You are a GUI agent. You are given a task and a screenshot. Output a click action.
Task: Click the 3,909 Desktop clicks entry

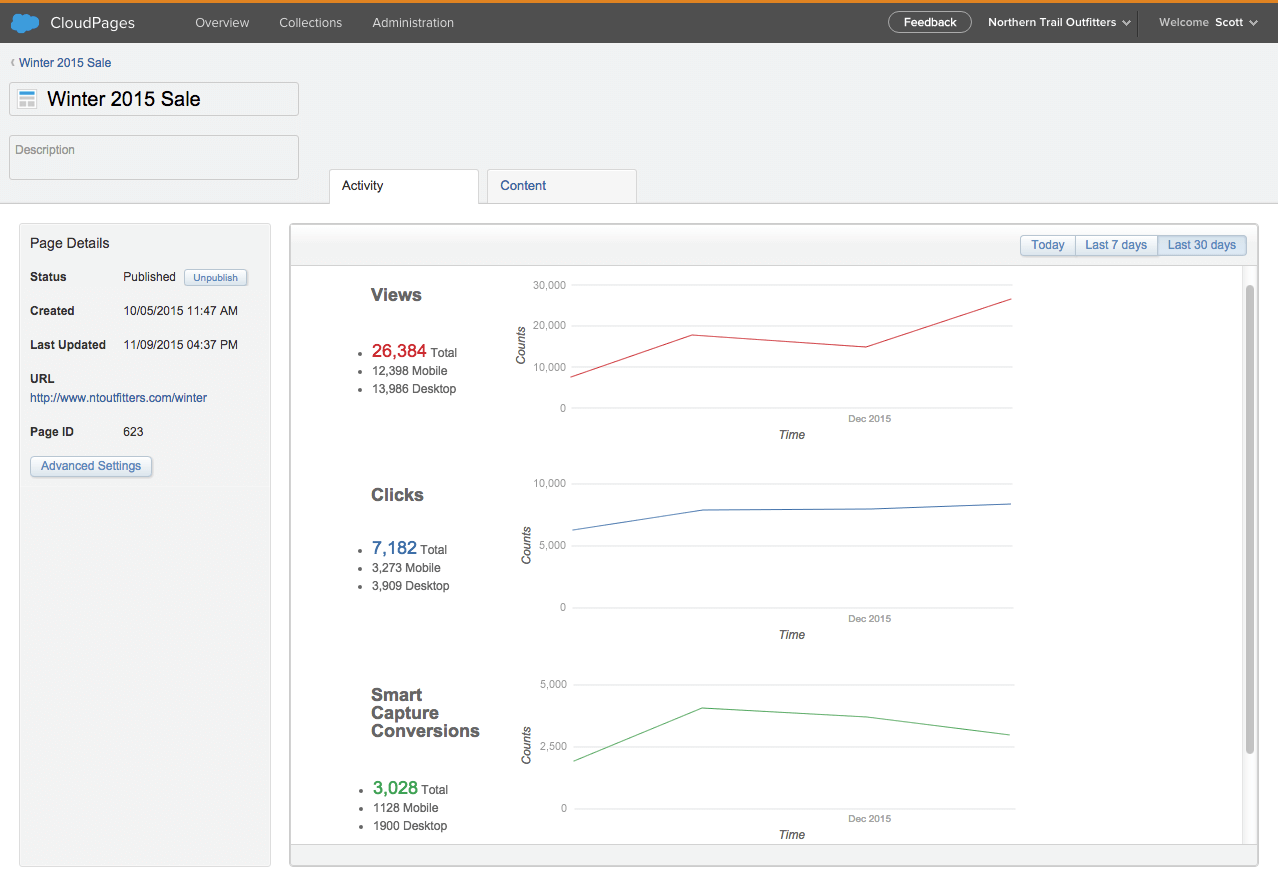coord(410,586)
